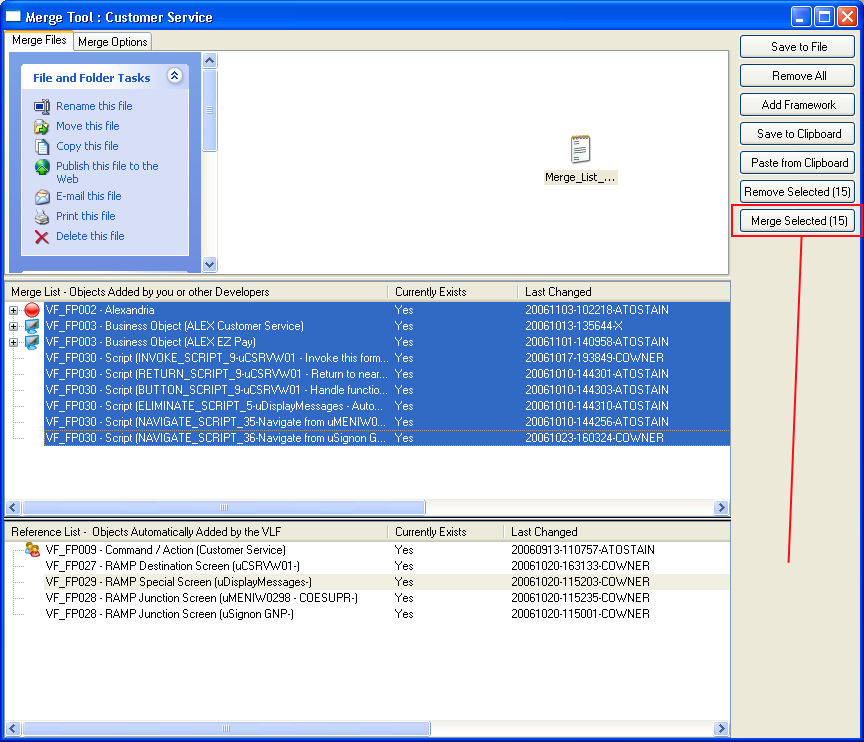Screen dimensions: 864x742
Task: Click the red X Delete icon
Action: coord(42,237)
